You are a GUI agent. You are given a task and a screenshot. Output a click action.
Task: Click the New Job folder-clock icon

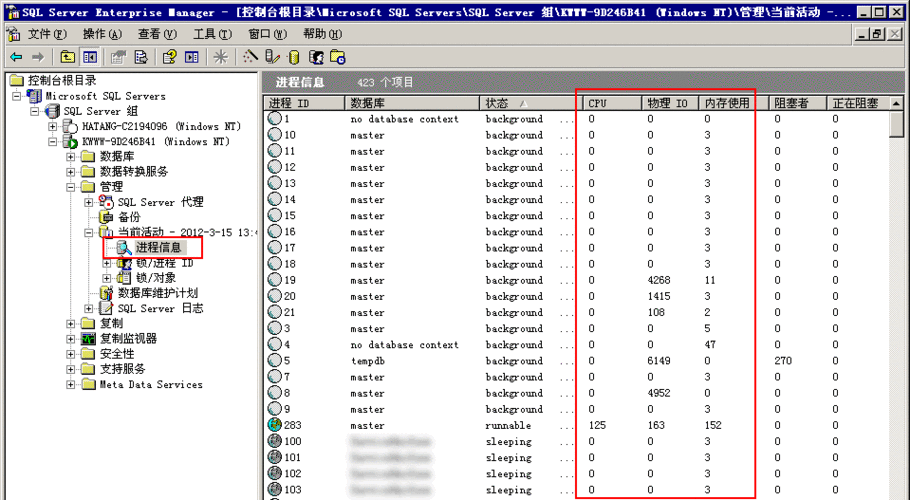(338, 57)
